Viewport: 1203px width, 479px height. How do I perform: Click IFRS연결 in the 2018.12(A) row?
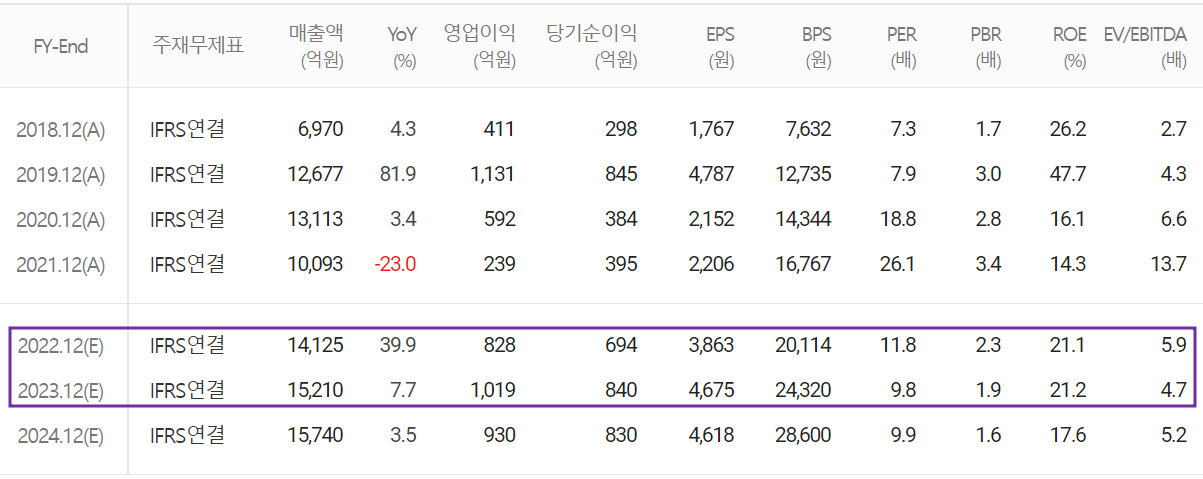tap(187, 129)
